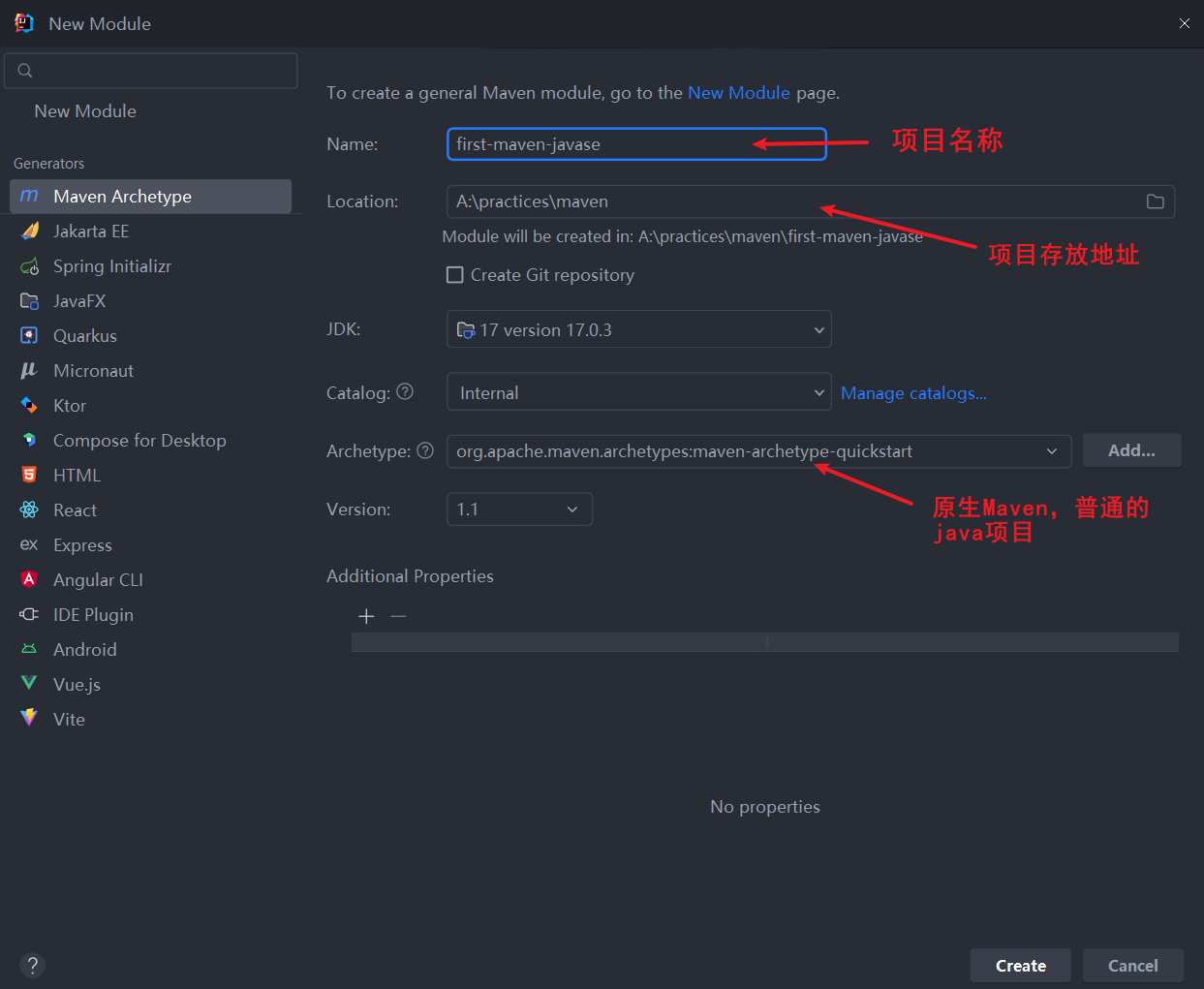The image size is (1204, 989).
Task: Select the Angular CLI generator label
Action: click(98, 579)
